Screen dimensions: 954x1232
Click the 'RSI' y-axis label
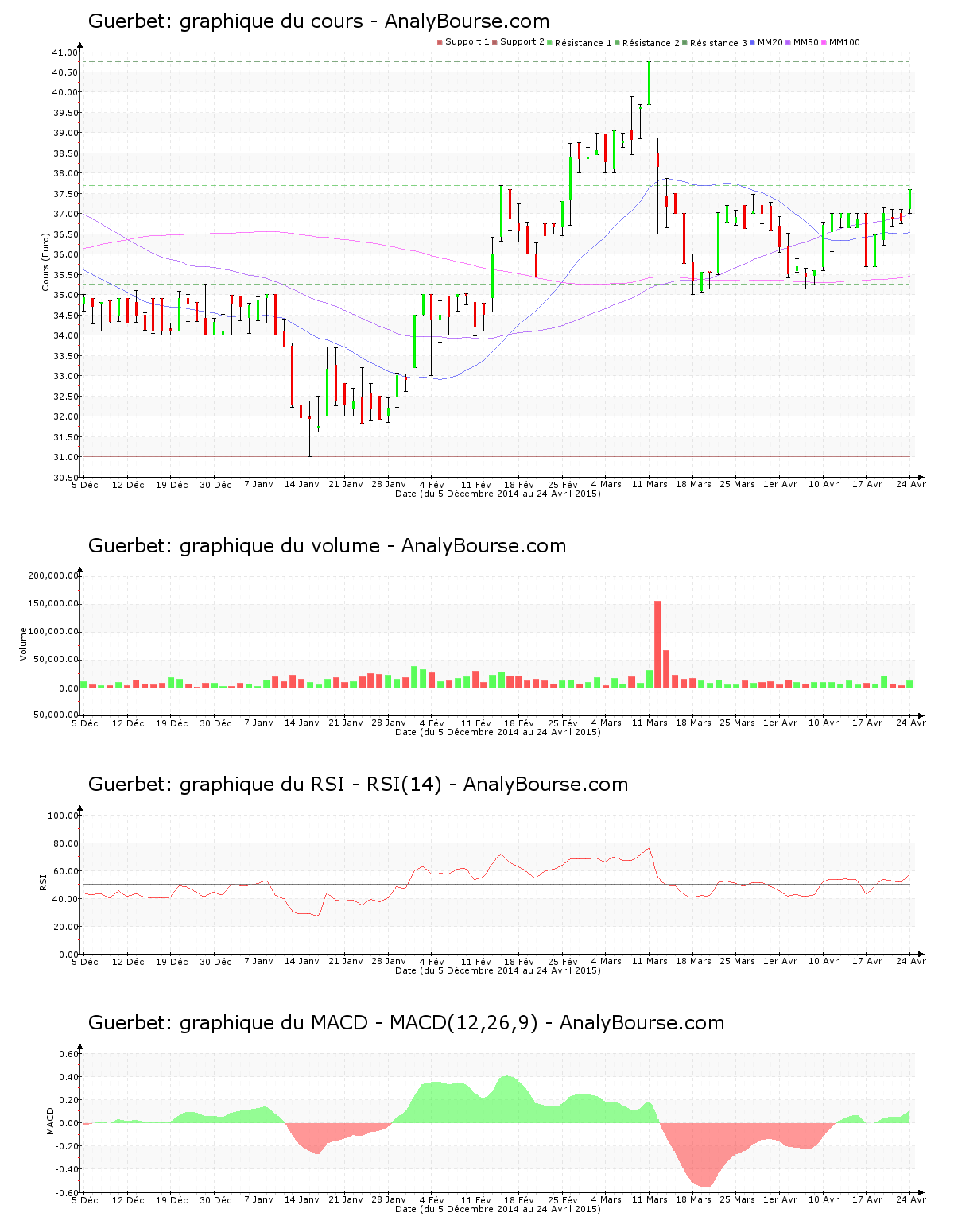44,881
